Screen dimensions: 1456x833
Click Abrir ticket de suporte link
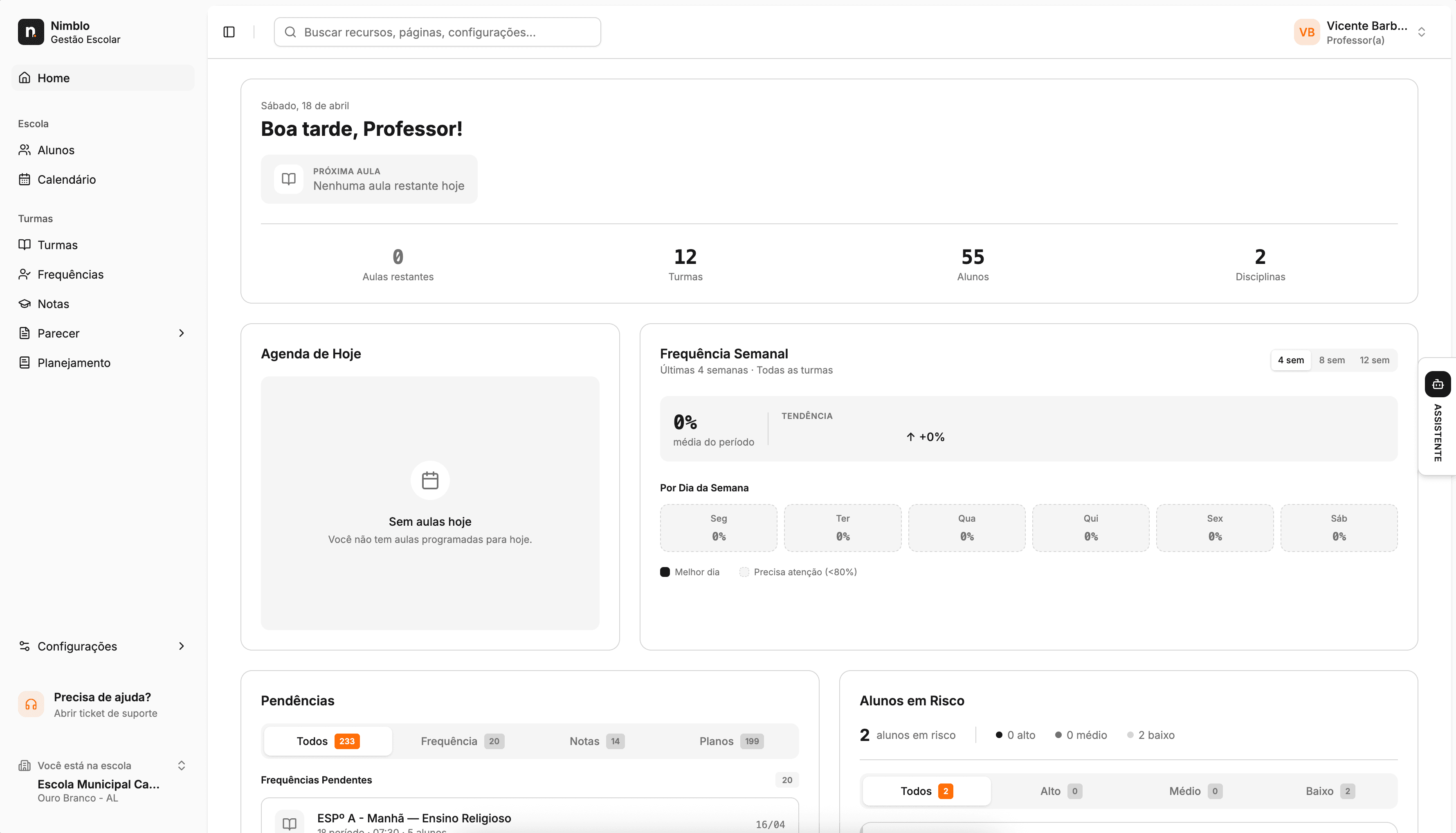[x=105, y=714]
